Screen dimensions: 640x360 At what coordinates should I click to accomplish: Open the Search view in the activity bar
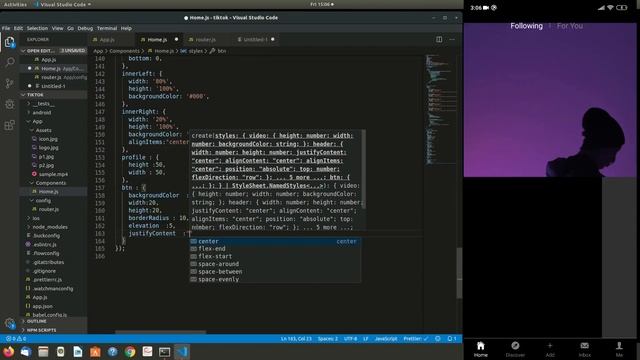click(x=9, y=62)
